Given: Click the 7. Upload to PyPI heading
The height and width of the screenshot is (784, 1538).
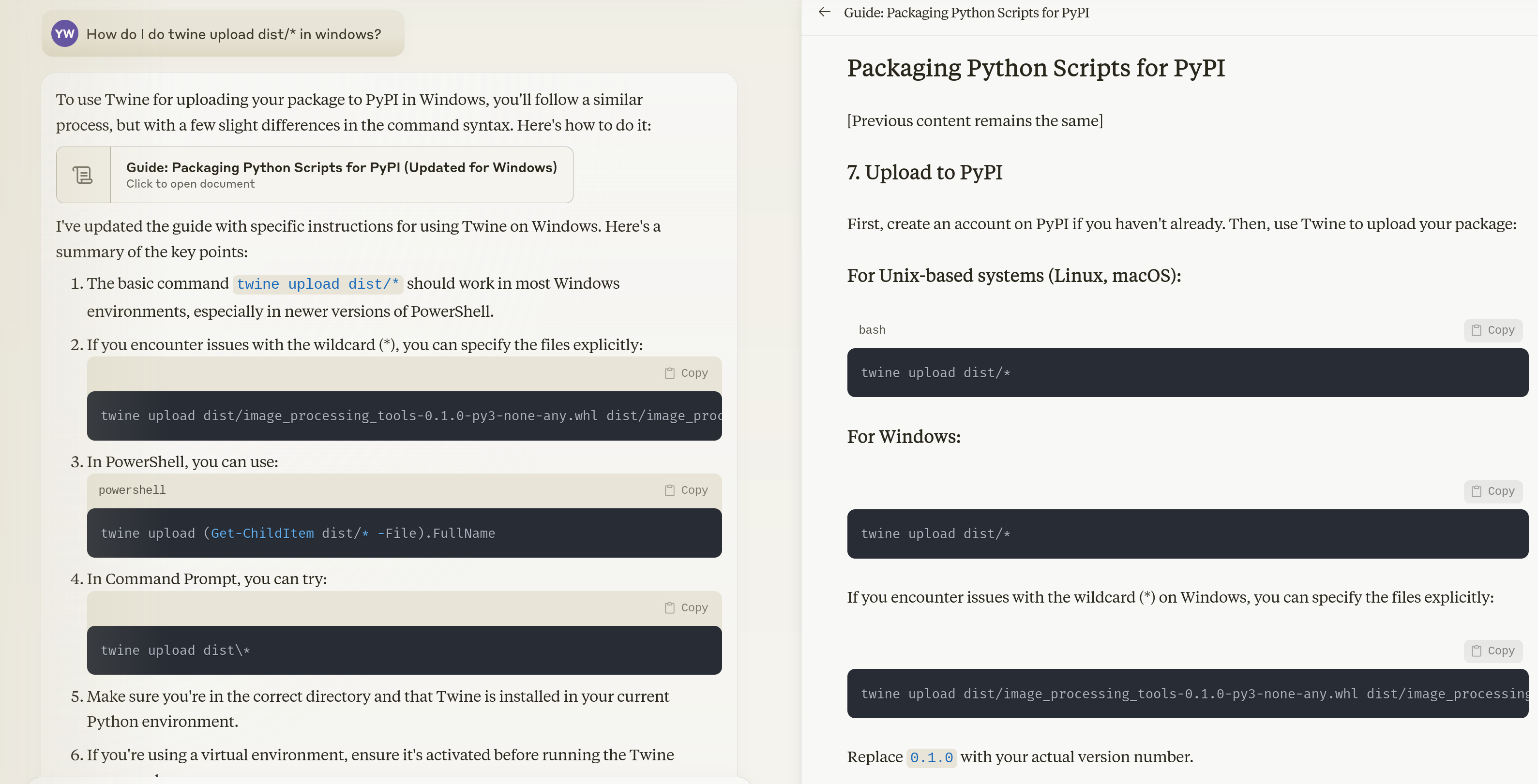Looking at the screenshot, I should click(x=924, y=173).
